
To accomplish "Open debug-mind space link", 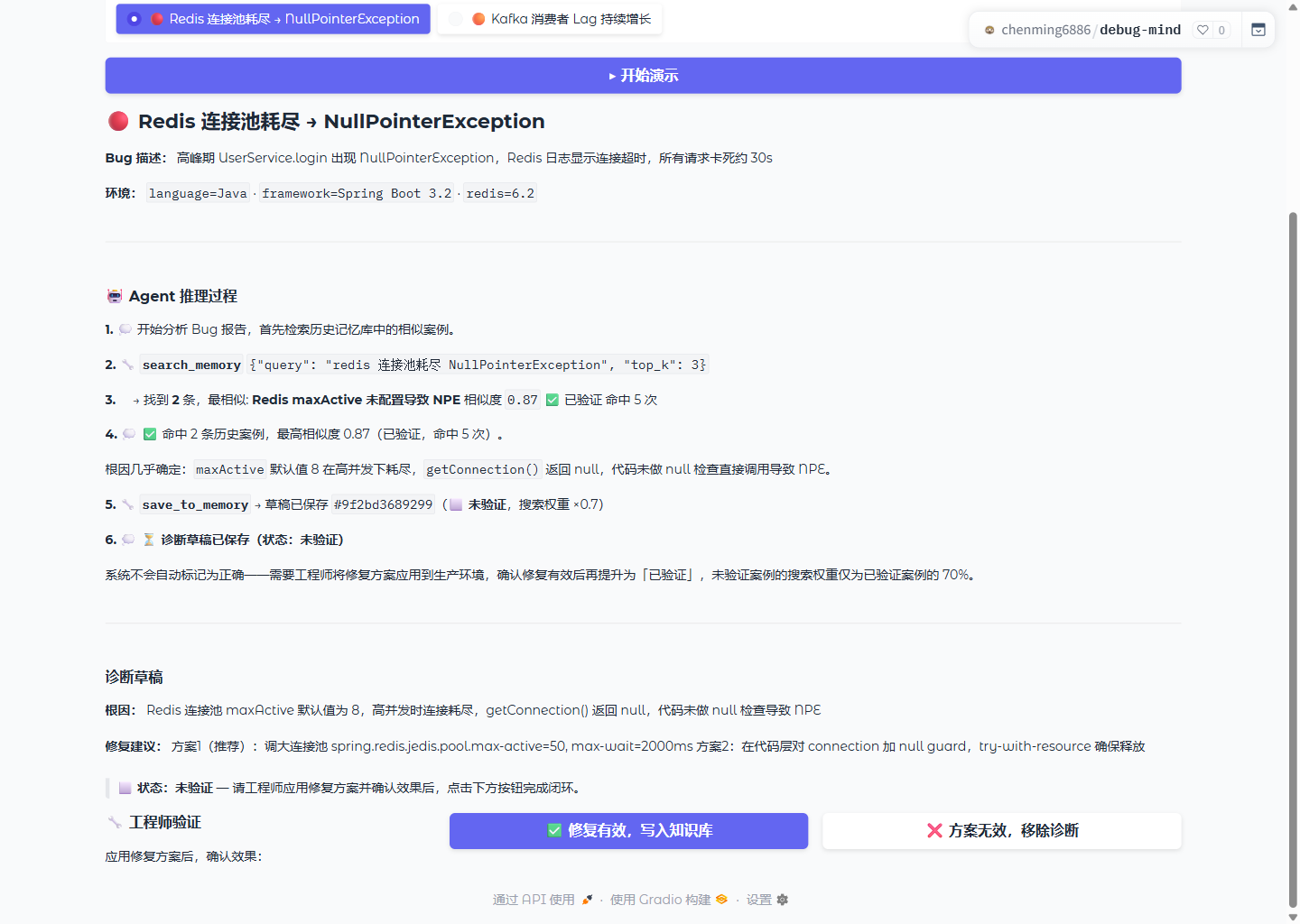I will coord(1140,30).
